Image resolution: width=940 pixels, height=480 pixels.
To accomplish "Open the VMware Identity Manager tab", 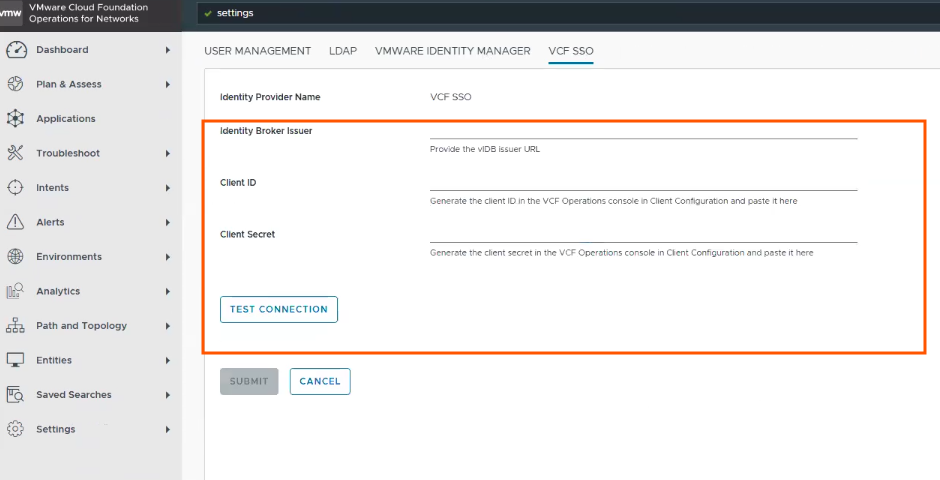I will pyautogui.click(x=453, y=51).
